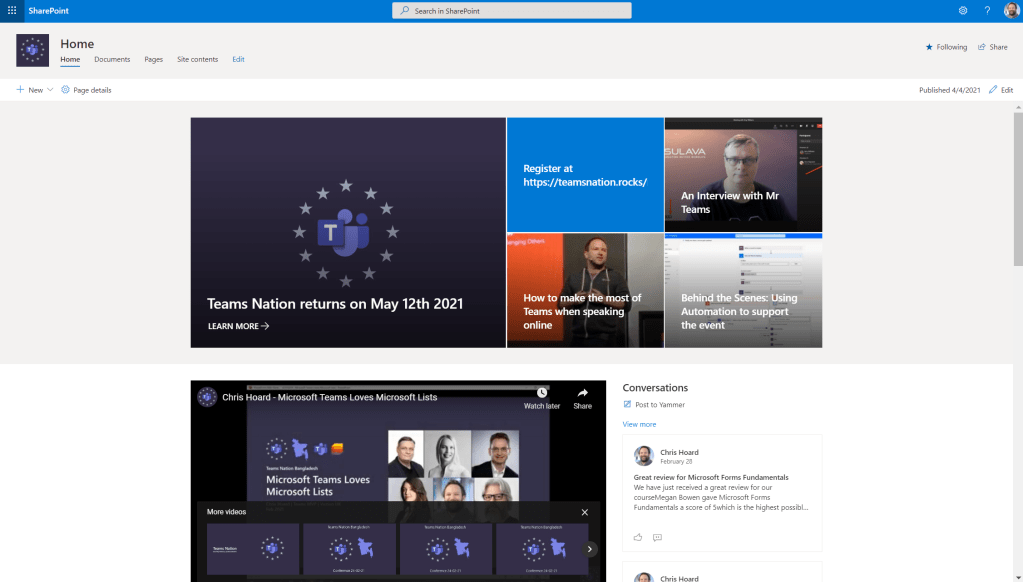This screenshot has width=1023, height=582.
Task: Click the Teams Nation site logo
Action: (x=32, y=50)
